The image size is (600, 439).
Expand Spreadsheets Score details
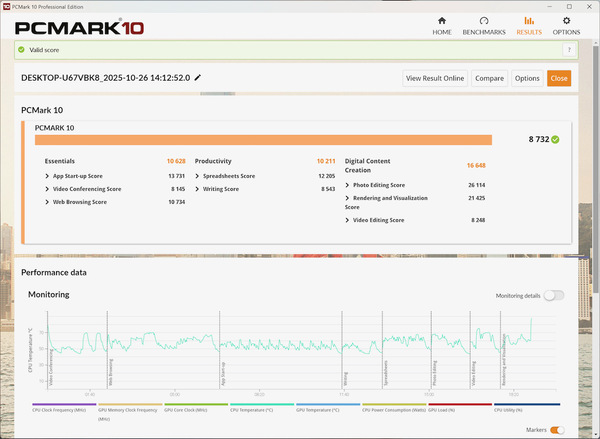tap(197, 176)
